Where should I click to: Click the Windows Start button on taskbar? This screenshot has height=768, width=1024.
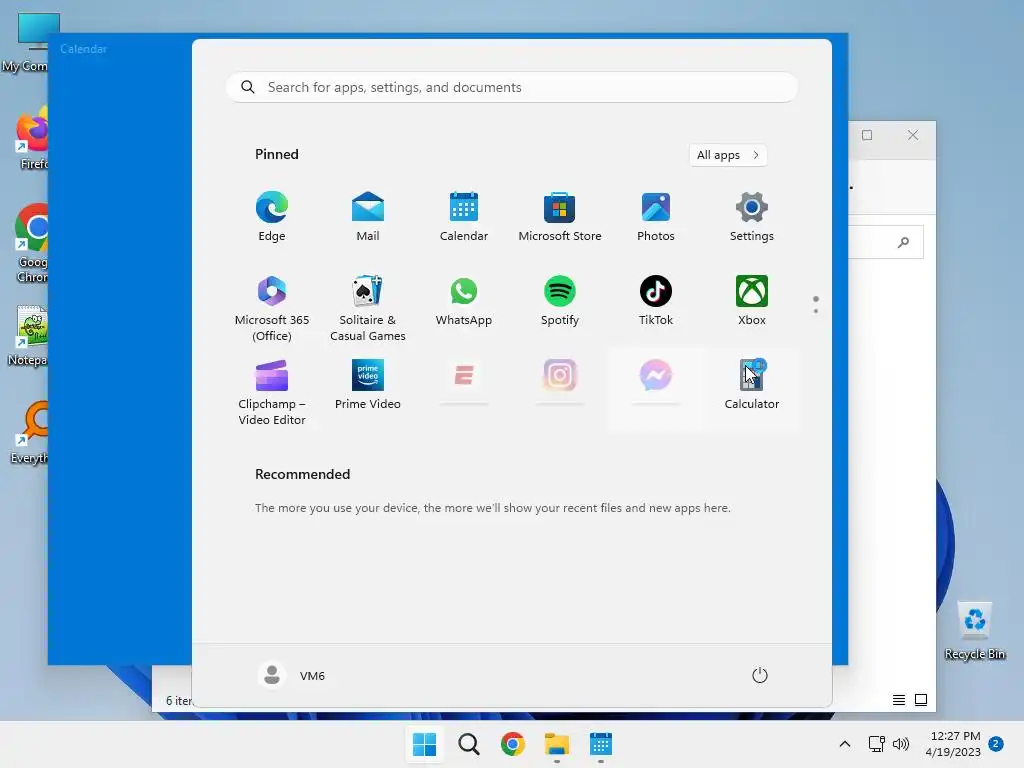click(x=424, y=744)
